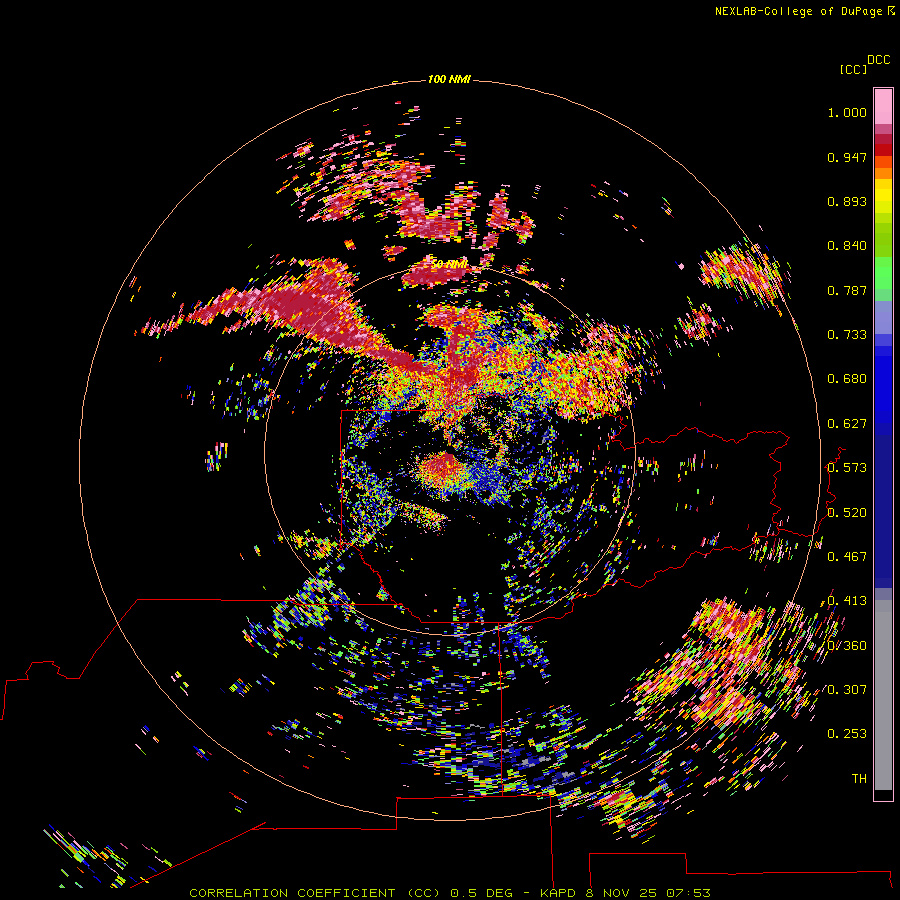Click the 1.000 value on the color scale
Viewport: 900px width, 900px height.
click(847, 112)
